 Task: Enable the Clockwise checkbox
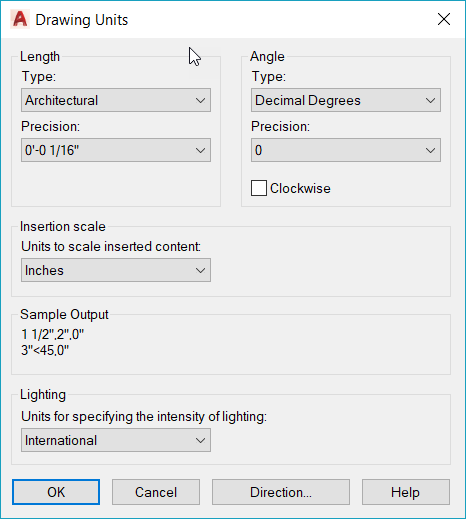click(259, 188)
